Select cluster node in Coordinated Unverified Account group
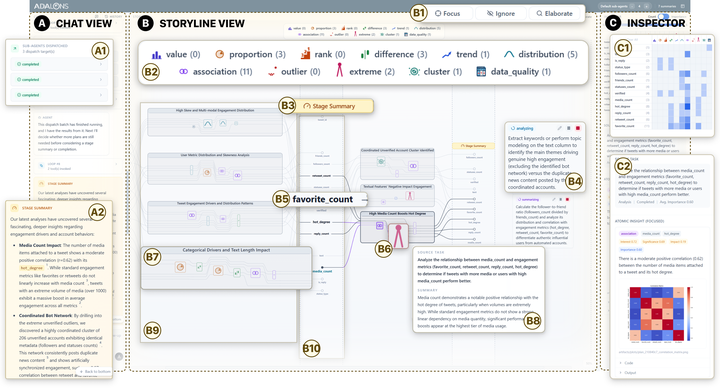 pyautogui.click(x=381, y=161)
